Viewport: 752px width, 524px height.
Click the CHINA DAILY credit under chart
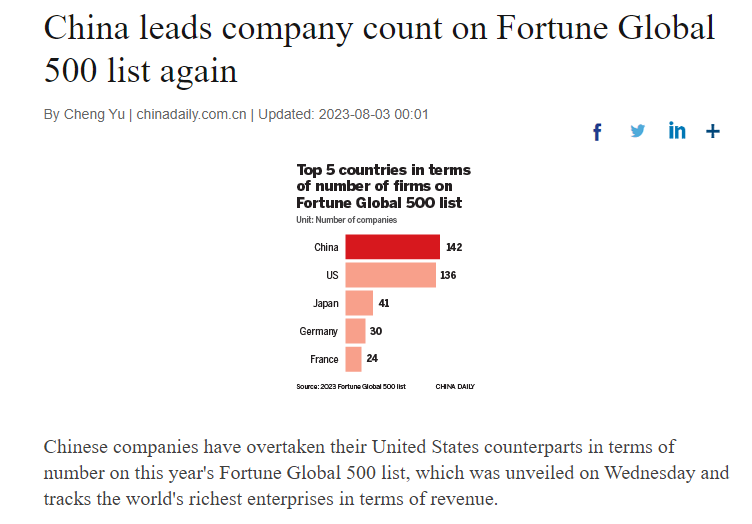pos(455,386)
